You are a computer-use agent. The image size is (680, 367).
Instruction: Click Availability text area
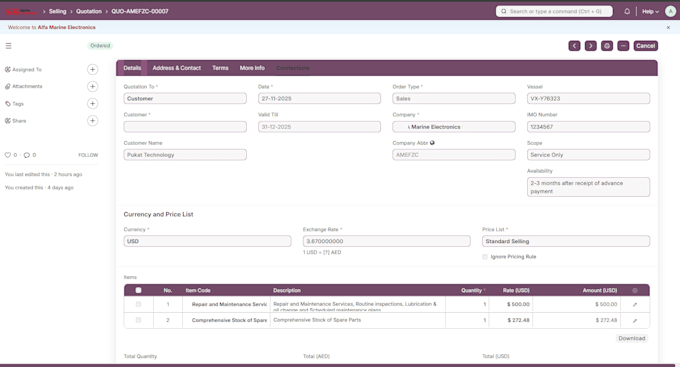point(588,187)
